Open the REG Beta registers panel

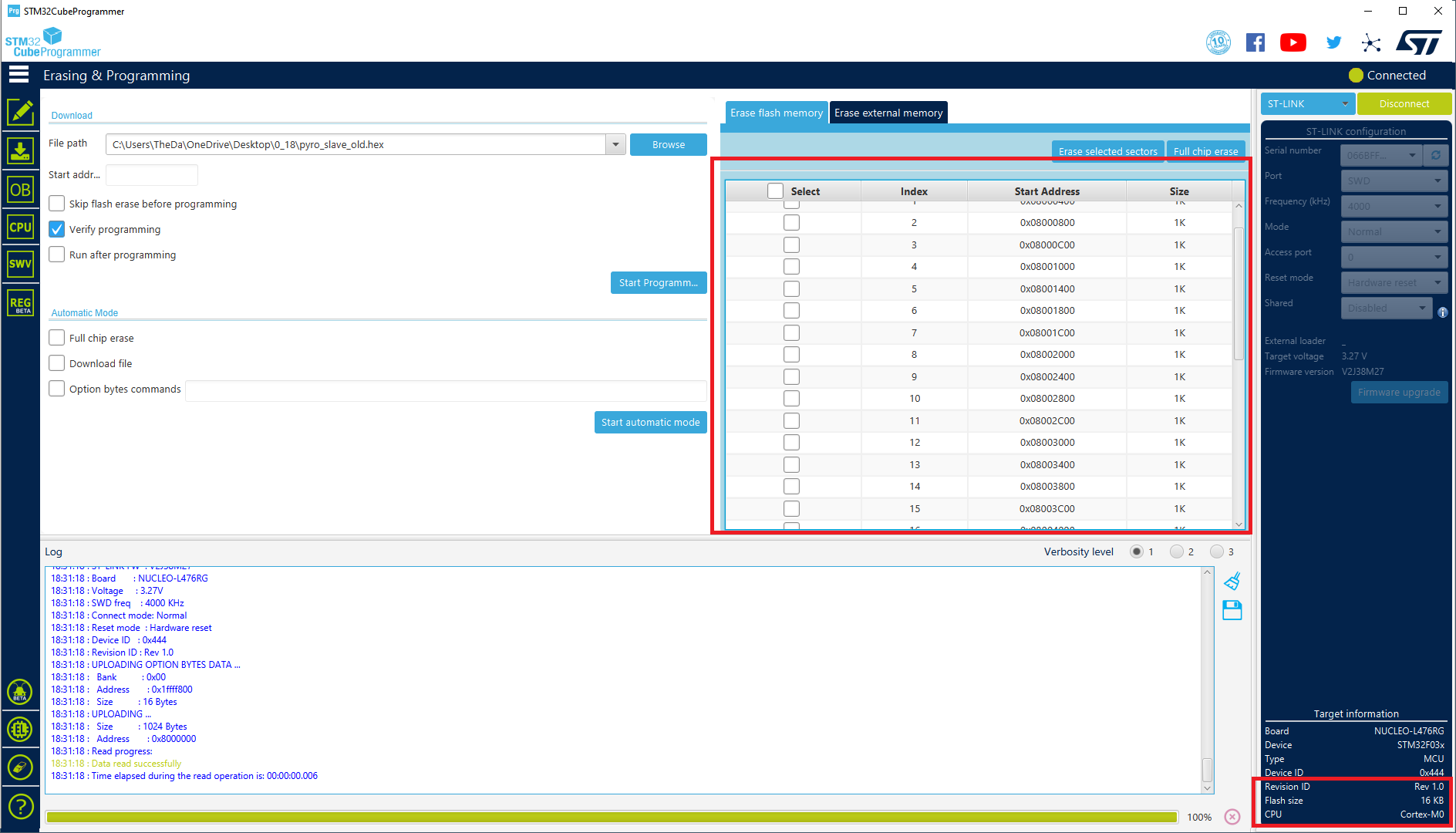tap(20, 303)
